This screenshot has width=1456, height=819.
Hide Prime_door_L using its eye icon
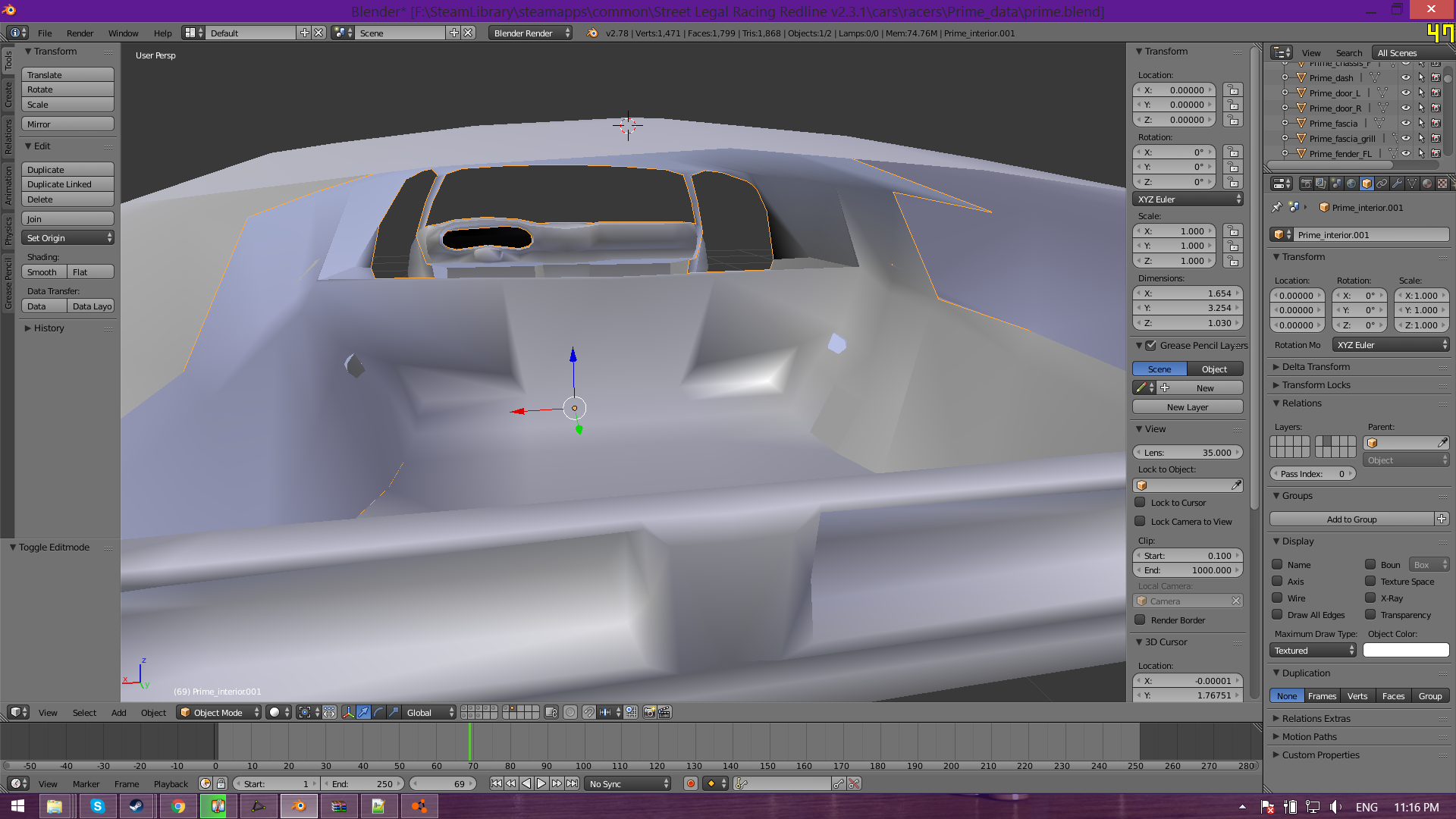click(x=1405, y=93)
